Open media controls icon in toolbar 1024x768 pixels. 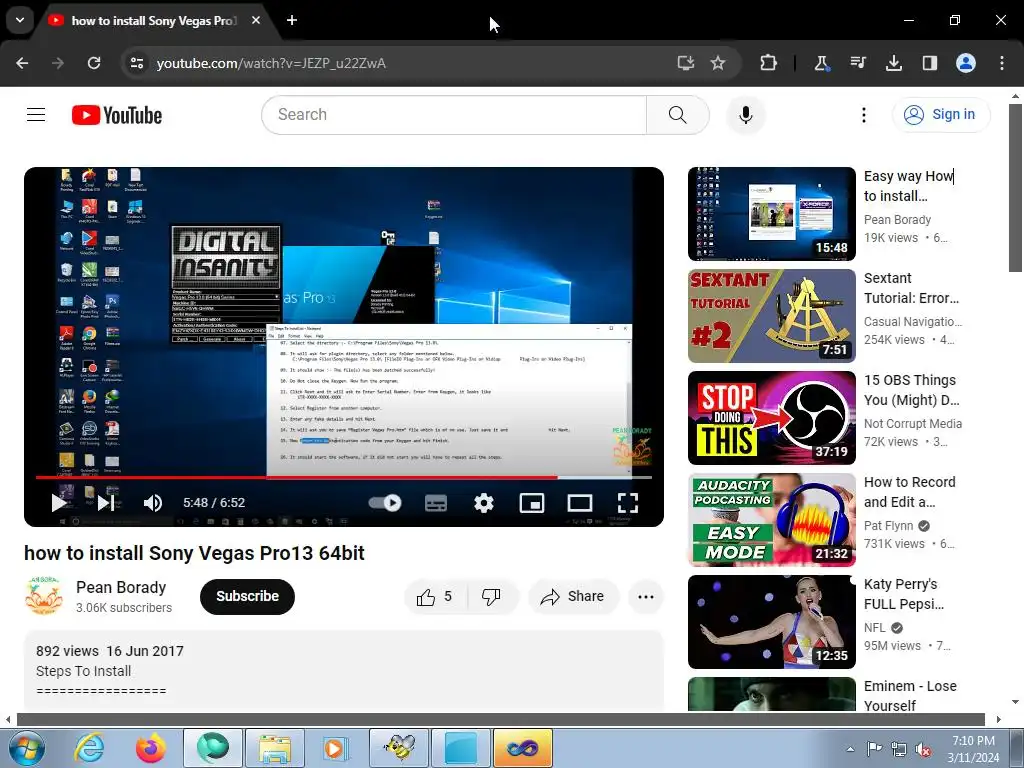[858, 63]
